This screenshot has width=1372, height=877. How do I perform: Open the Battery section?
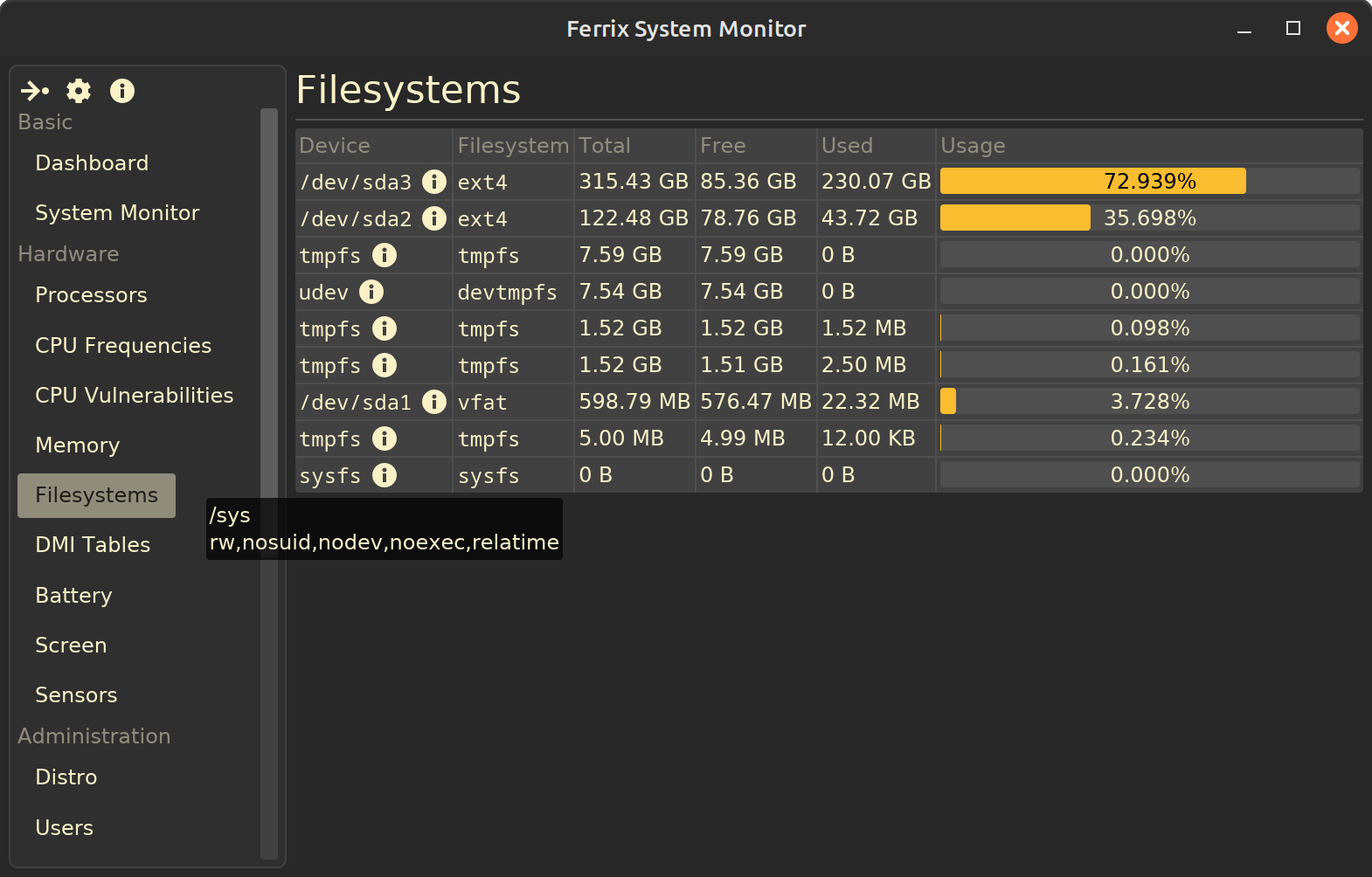[73, 596]
